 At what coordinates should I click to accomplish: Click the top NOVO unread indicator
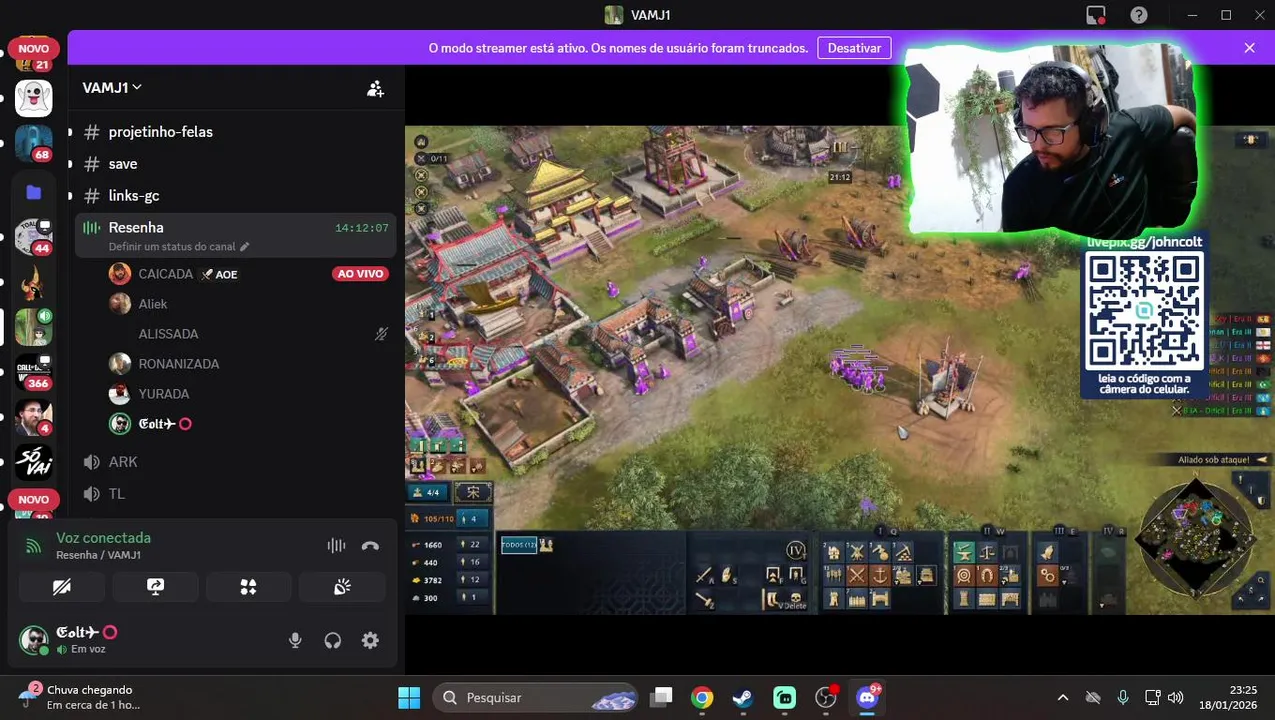(x=33, y=49)
